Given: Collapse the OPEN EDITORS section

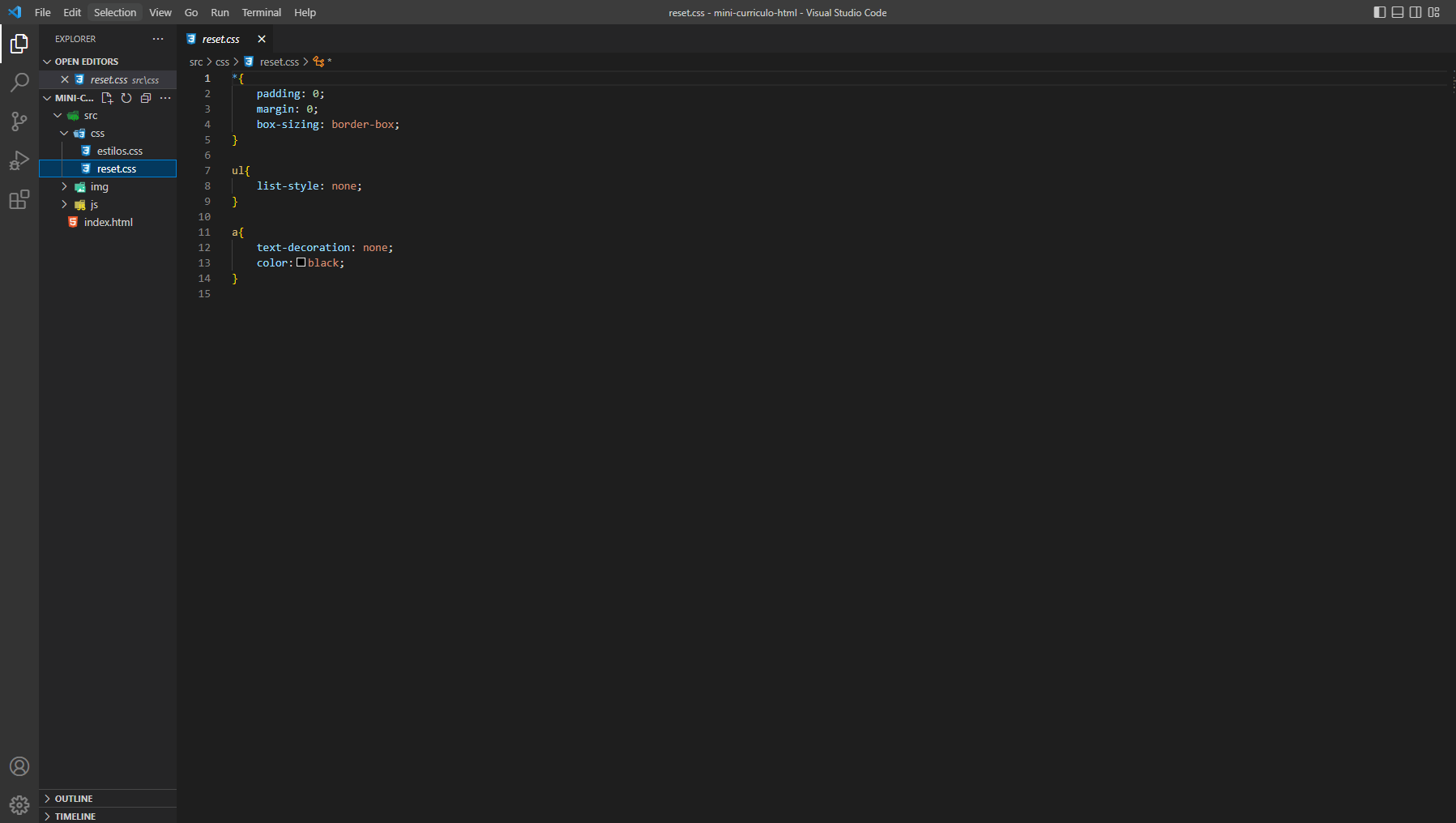Looking at the screenshot, I should click(x=86, y=62).
